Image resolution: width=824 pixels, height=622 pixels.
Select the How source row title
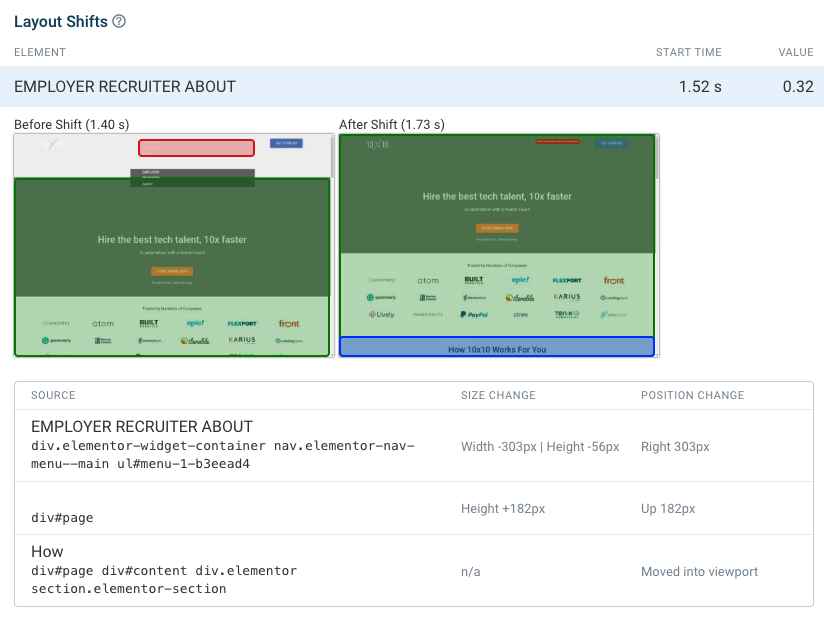pos(47,552)
